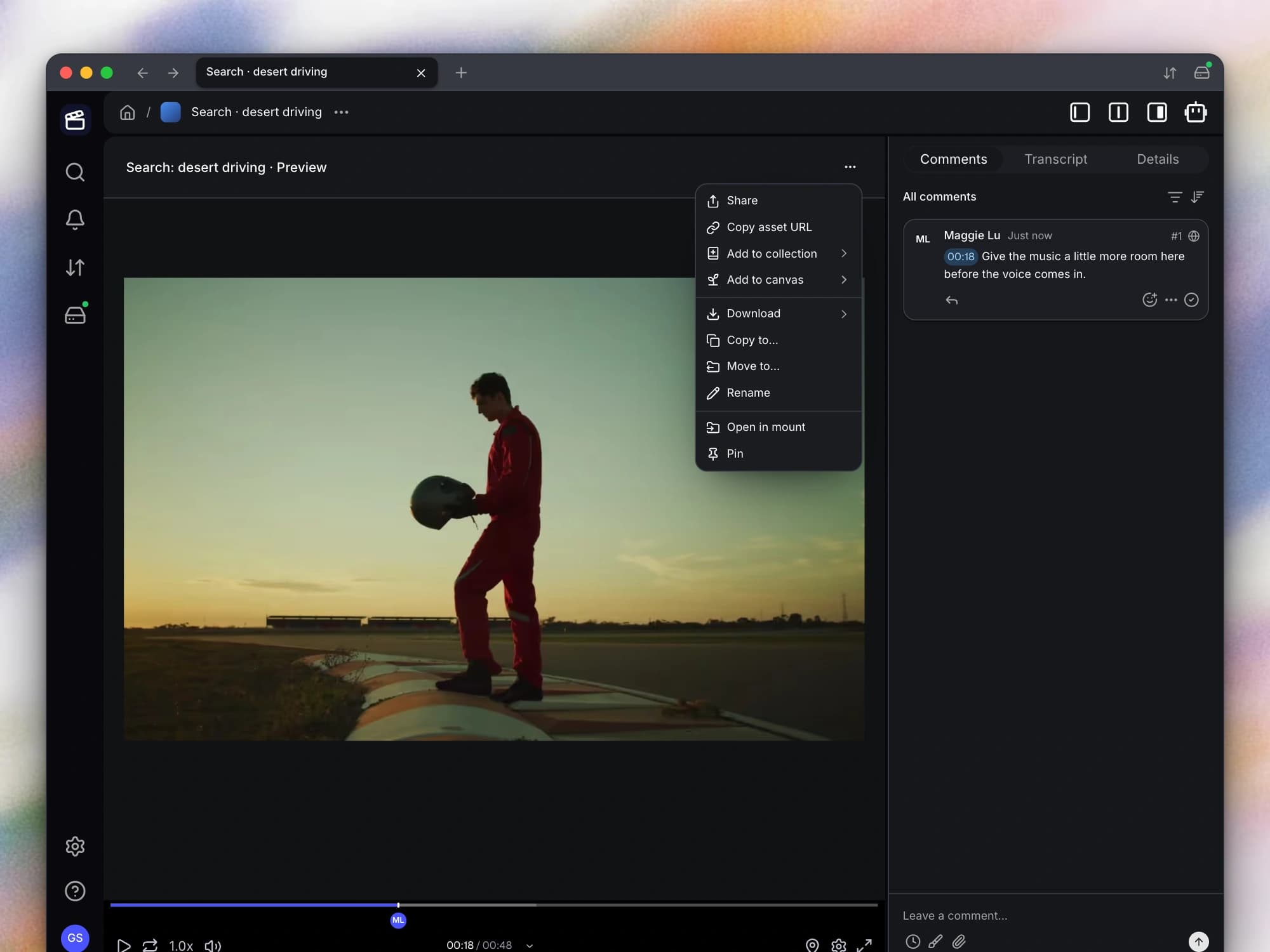The height and width of the screenshot is (952, 1270).
Task: Change the 1.0x playback speed
Action: (x=181, y=946)
